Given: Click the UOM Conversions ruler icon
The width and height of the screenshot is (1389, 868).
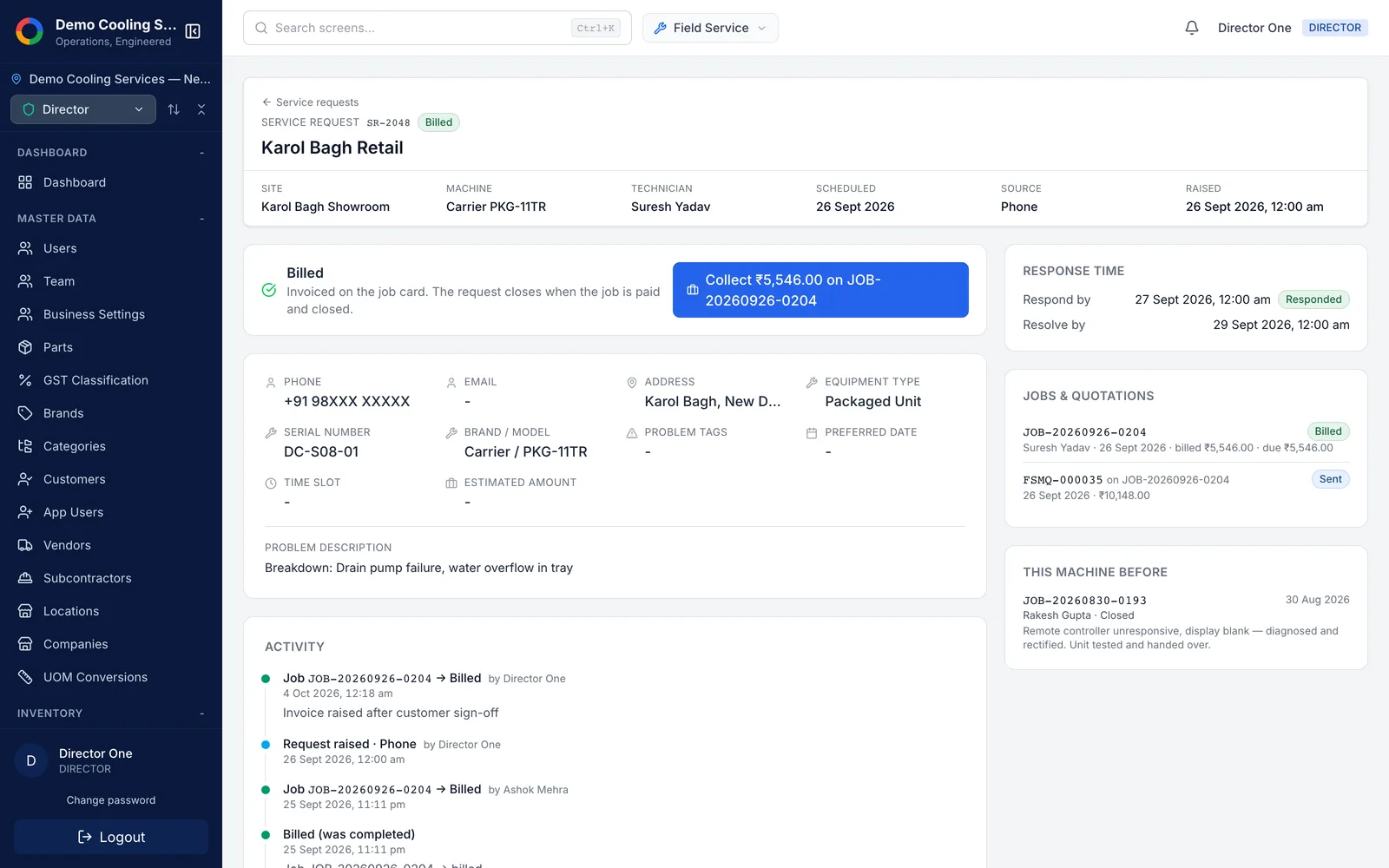Looking at the screenshot, I should click(25, 677).
